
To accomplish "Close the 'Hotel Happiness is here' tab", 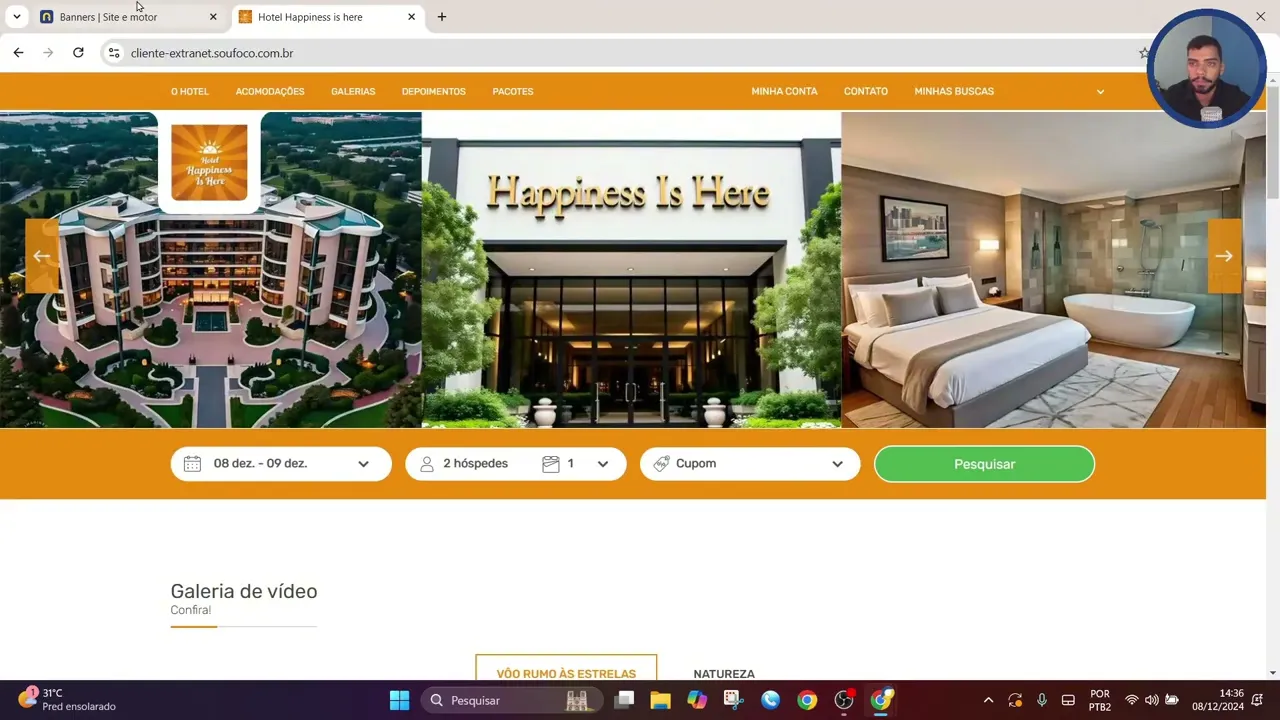I will coord(411,17).
